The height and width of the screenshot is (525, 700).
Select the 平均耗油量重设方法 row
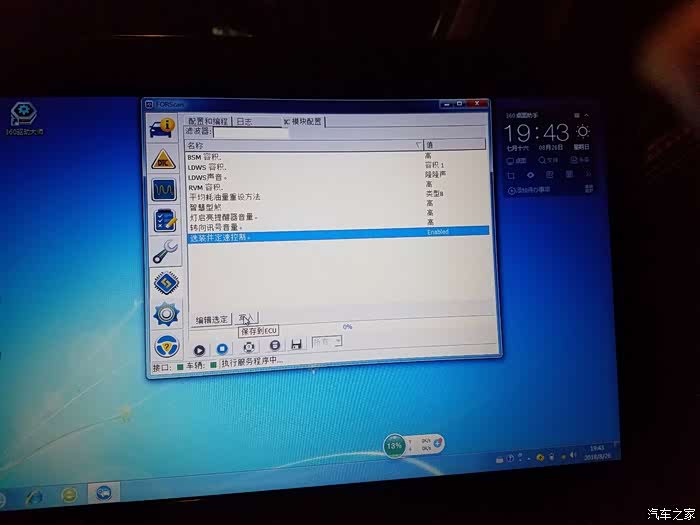pyautogui.click(x=338, y=196)
